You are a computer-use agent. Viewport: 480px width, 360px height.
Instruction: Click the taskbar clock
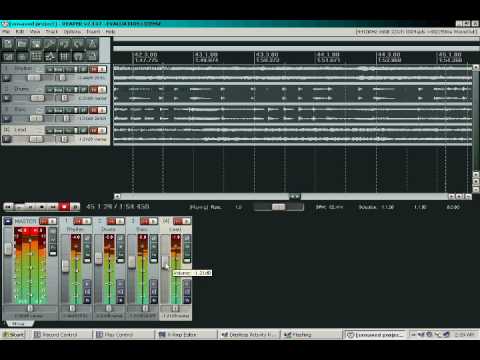tap(464, 334)
